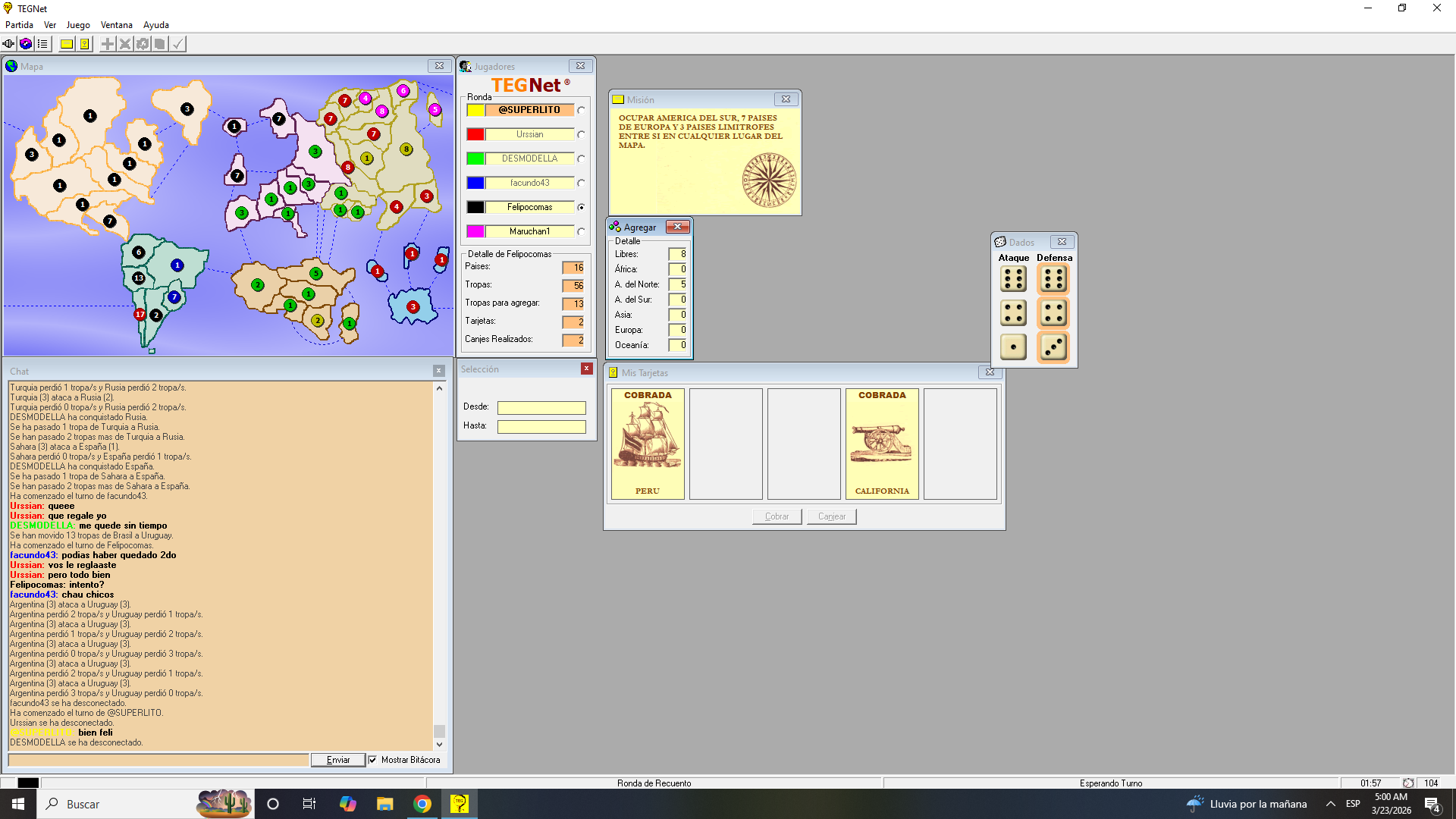
Task: Open the players list toolbar icon
Action: (42, 44)
